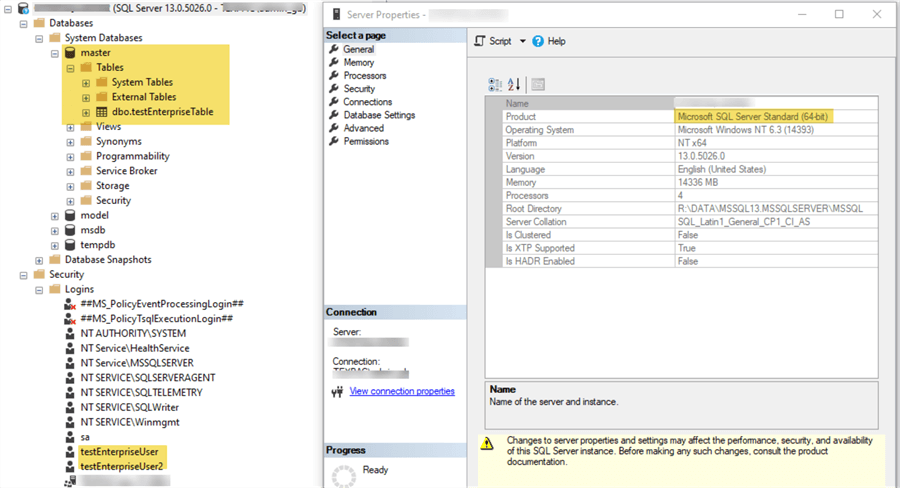The width and height of the screenshot is (900, 488).
Task: Open the Script dropdown arrow
Action: point(521,41)
